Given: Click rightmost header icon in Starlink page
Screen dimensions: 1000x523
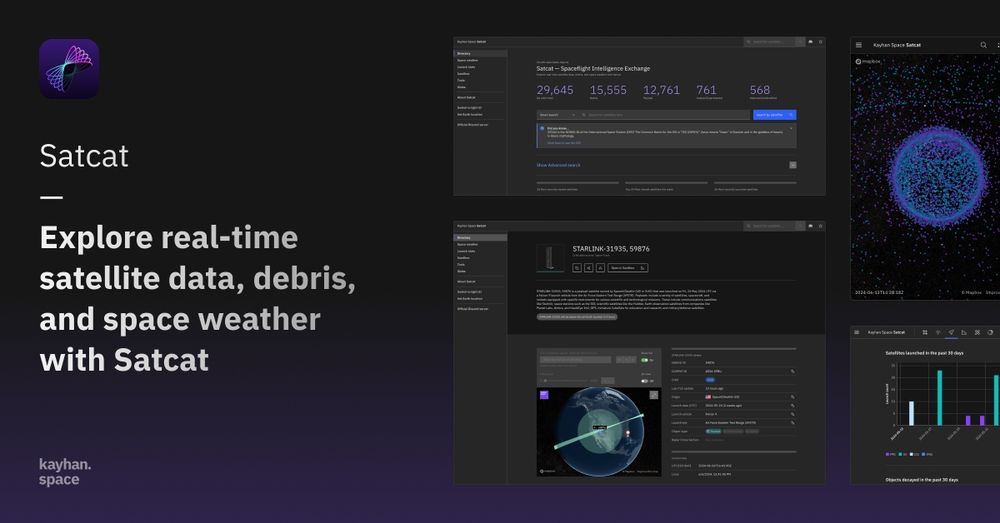Looking at the screenshot, I should pos(820,226).
